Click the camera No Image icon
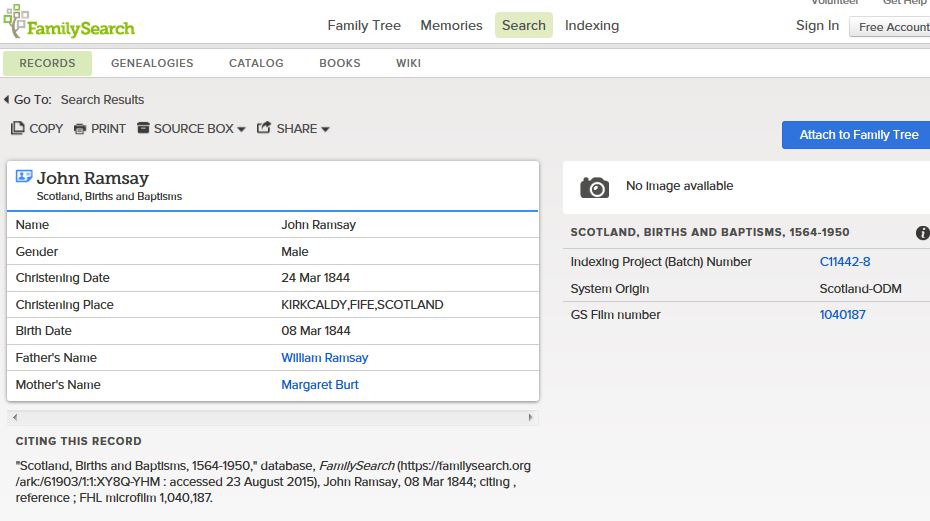The height and width of the screenshot is (521, 930). pyautogui.click(x=594, y=186)
